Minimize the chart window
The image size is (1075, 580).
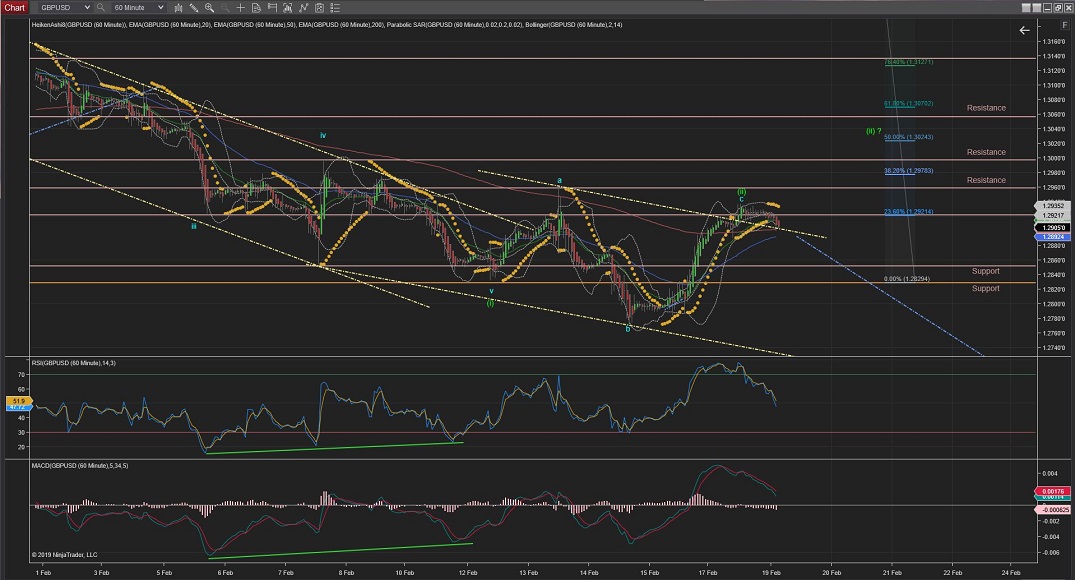point(1046,8)
